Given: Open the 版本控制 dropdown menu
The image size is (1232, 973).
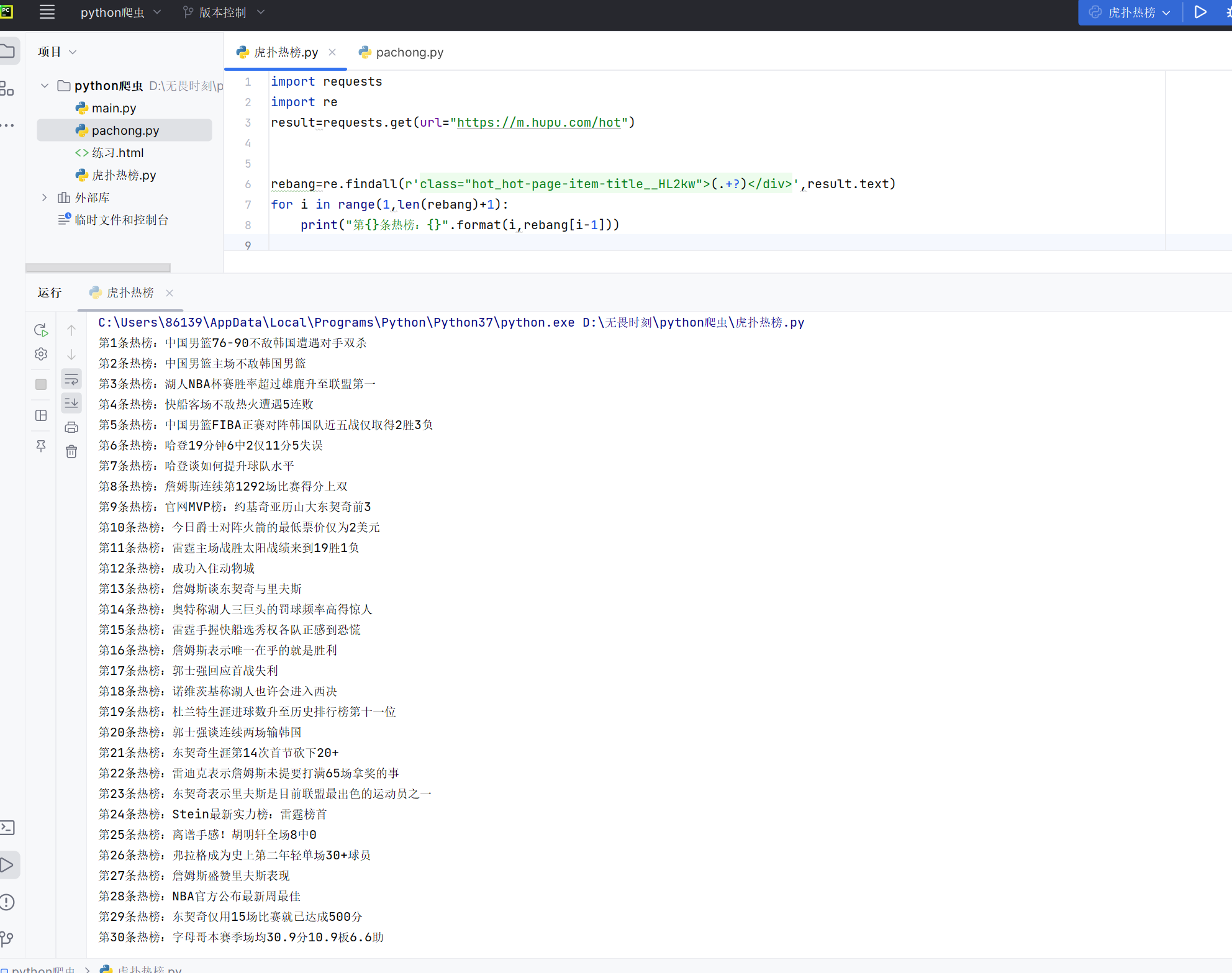Looking at the screenshot, I should (224, 12).
